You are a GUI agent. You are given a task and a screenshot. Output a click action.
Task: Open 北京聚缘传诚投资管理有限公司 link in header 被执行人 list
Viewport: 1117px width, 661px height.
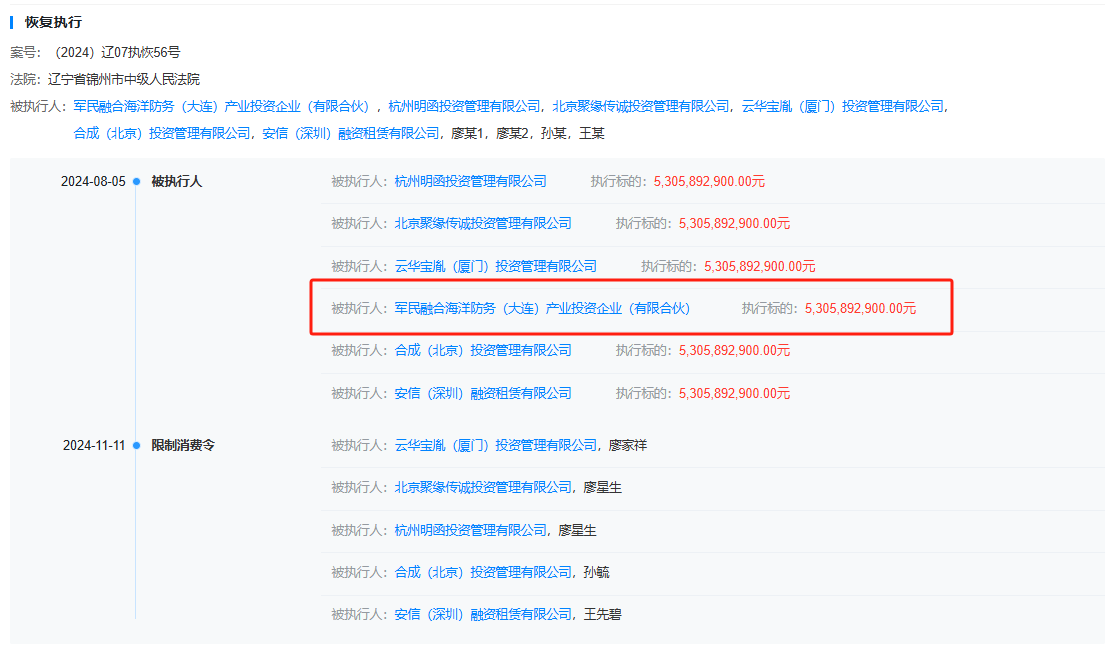[640, 106]
